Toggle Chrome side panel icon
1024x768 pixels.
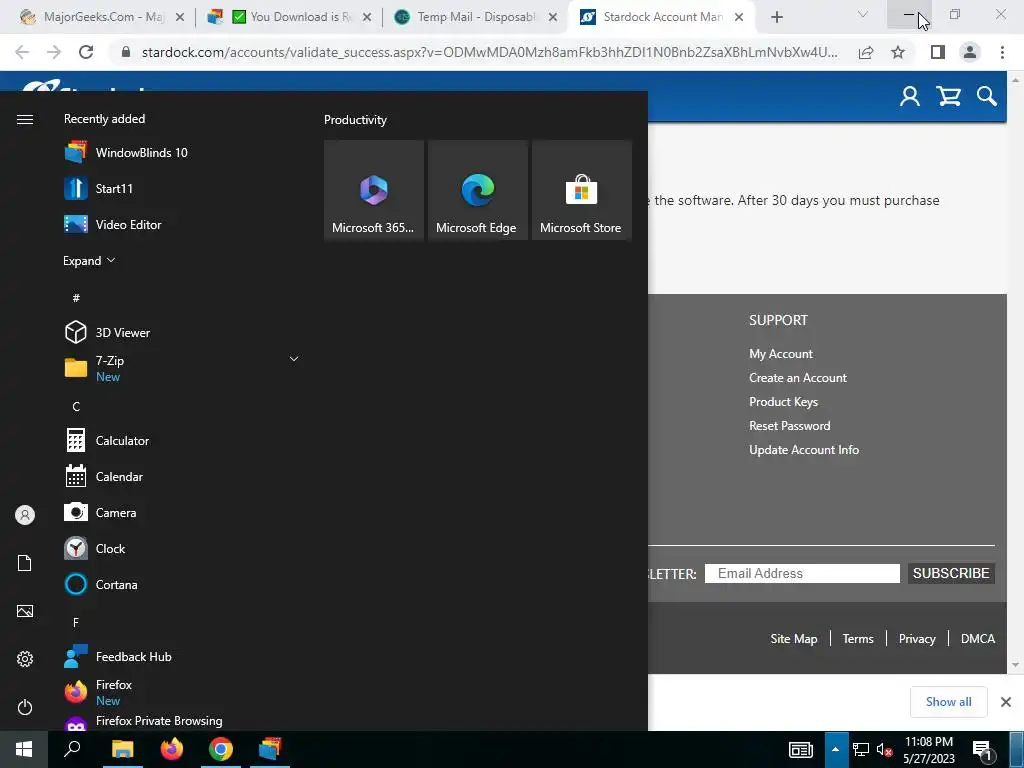click(x=938, y=52)
